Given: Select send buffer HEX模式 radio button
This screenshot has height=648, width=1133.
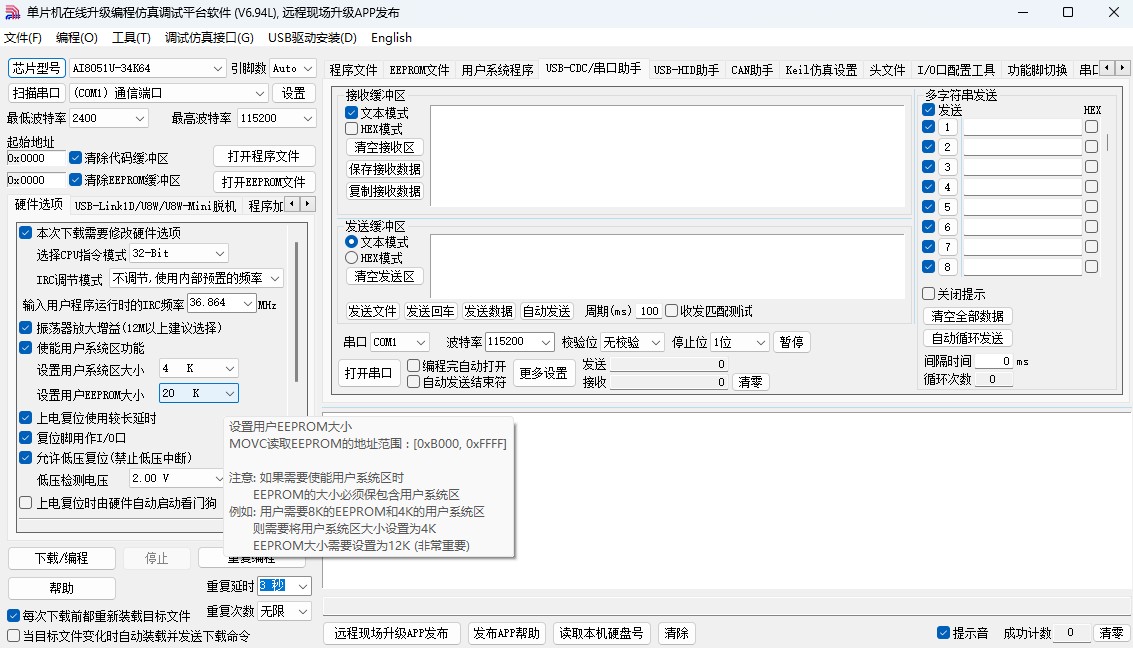Looking at the screenshot, I should pyautogui.click(x=352, y=258).
